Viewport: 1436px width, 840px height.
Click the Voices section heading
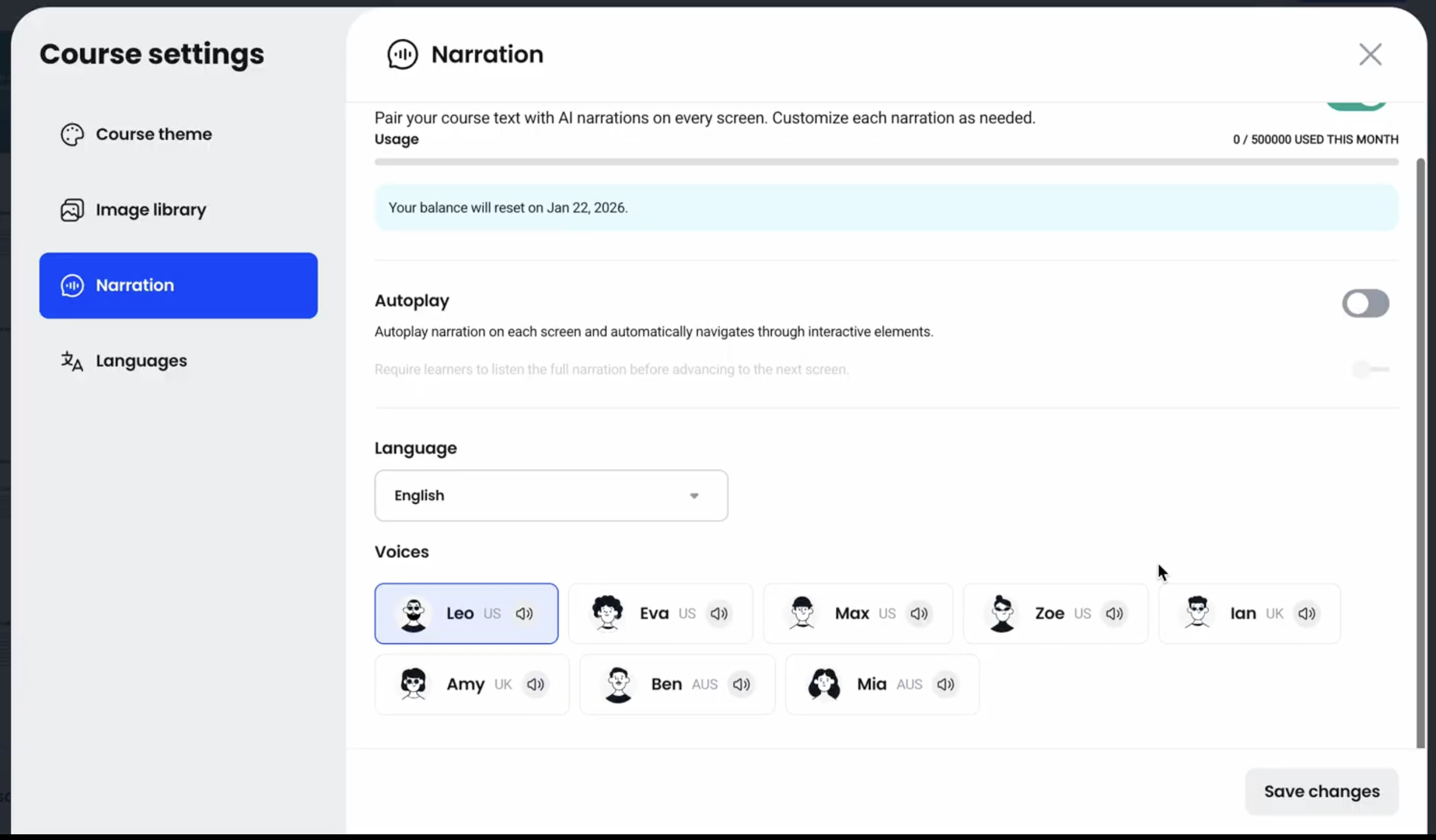coord(402,552)
